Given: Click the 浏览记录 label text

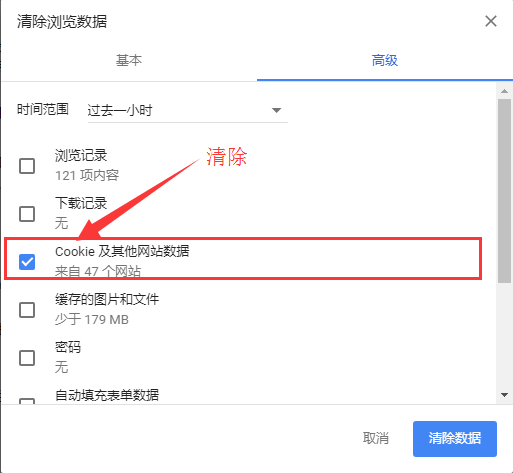Looking at the screenshot, I should (x=81, y=156).
